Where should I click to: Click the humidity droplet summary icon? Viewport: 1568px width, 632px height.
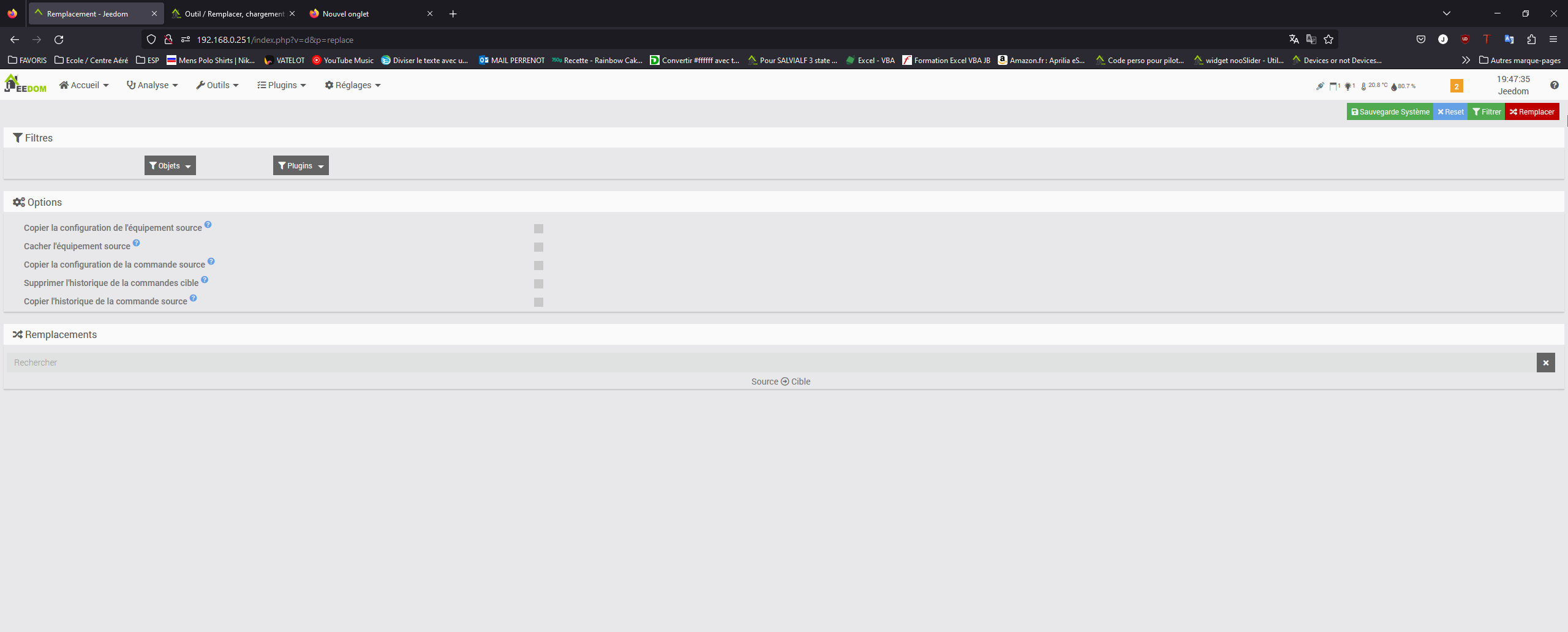tap(1394, 86)
